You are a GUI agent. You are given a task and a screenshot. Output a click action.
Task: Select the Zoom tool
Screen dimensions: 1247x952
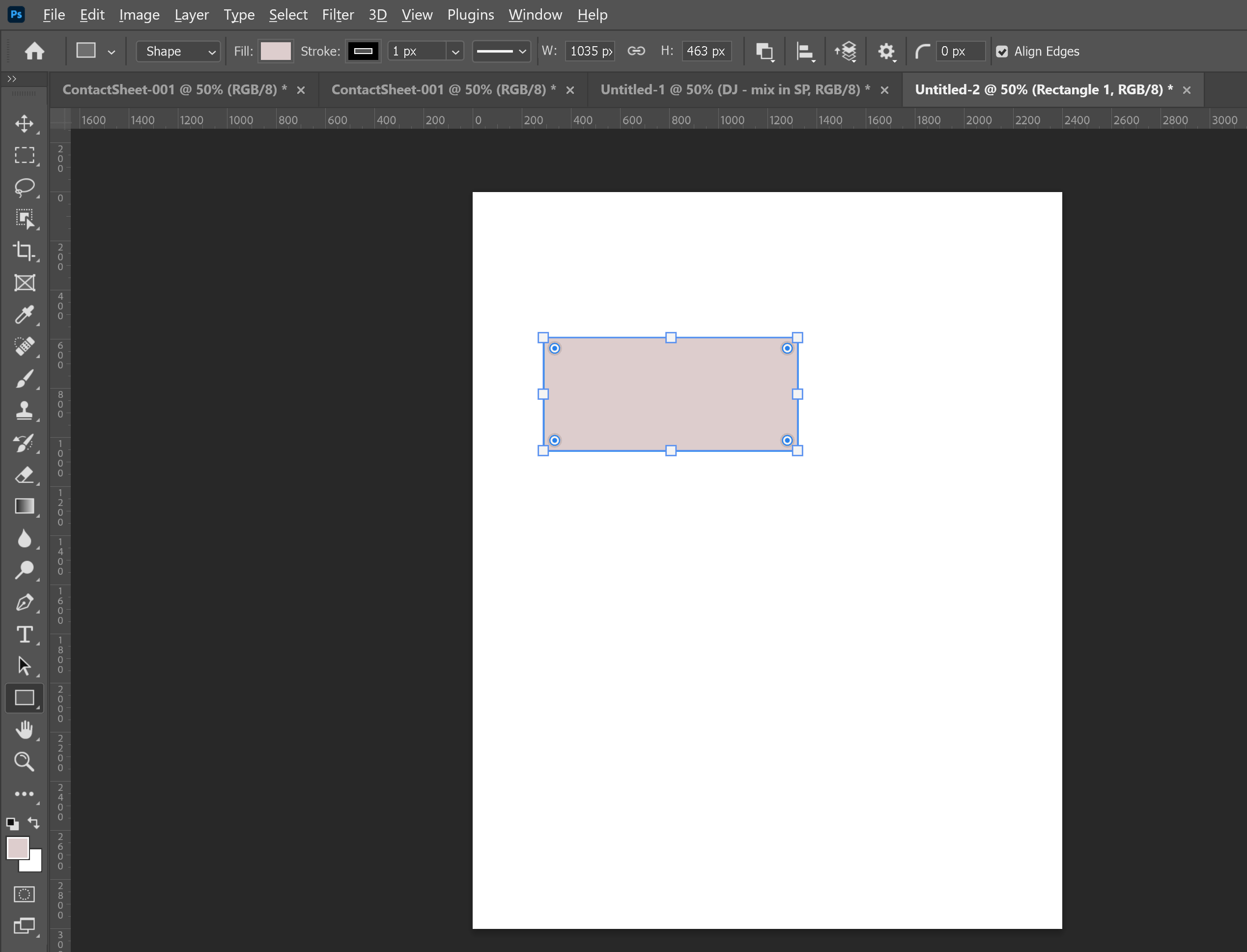(x=25, y=761)
